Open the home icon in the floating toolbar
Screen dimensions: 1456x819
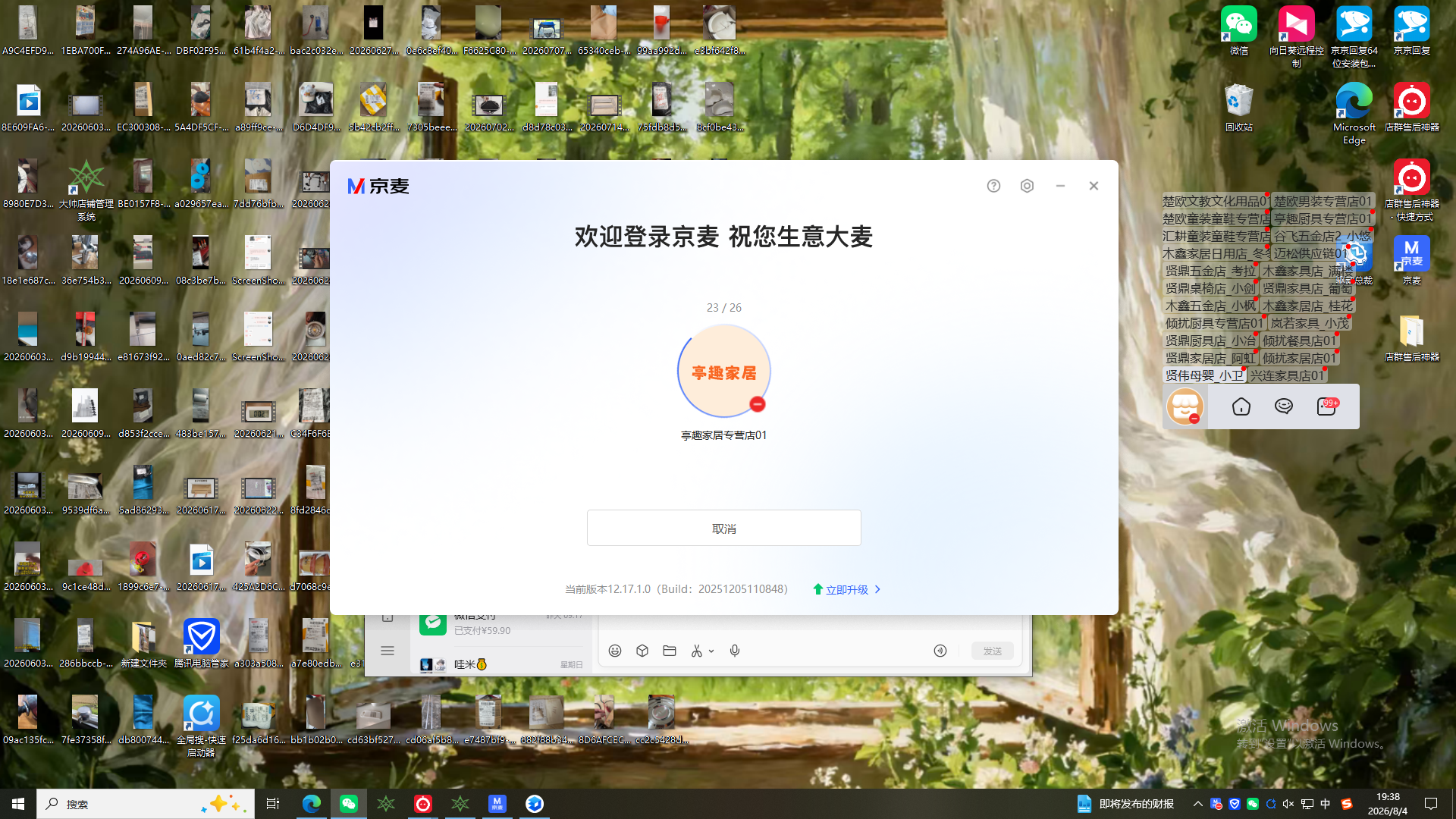1241,406
